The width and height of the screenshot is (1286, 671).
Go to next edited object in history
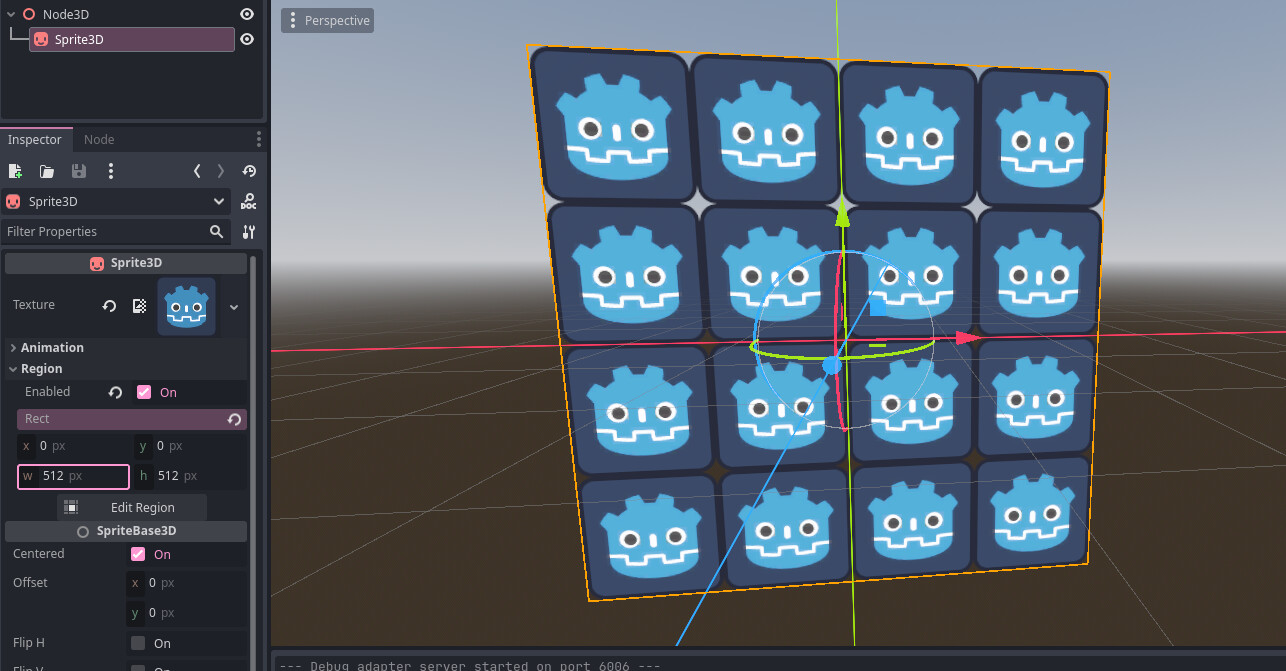tap(221, 171)
